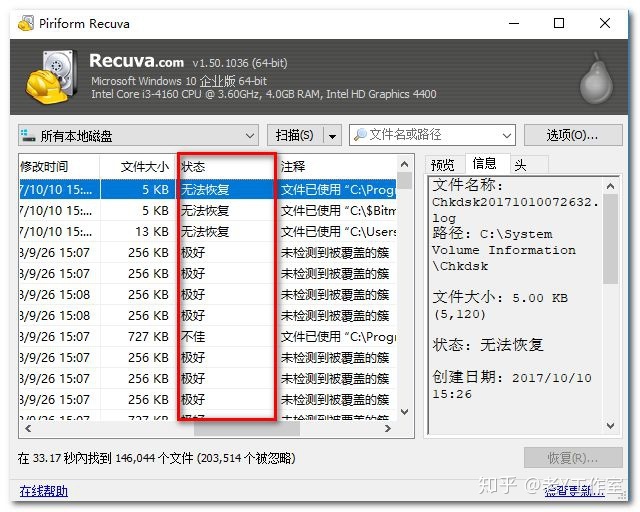Screen dimensions: 640x512
Task: Click info panel scrollbar up arrow
Action: (611, 186)
